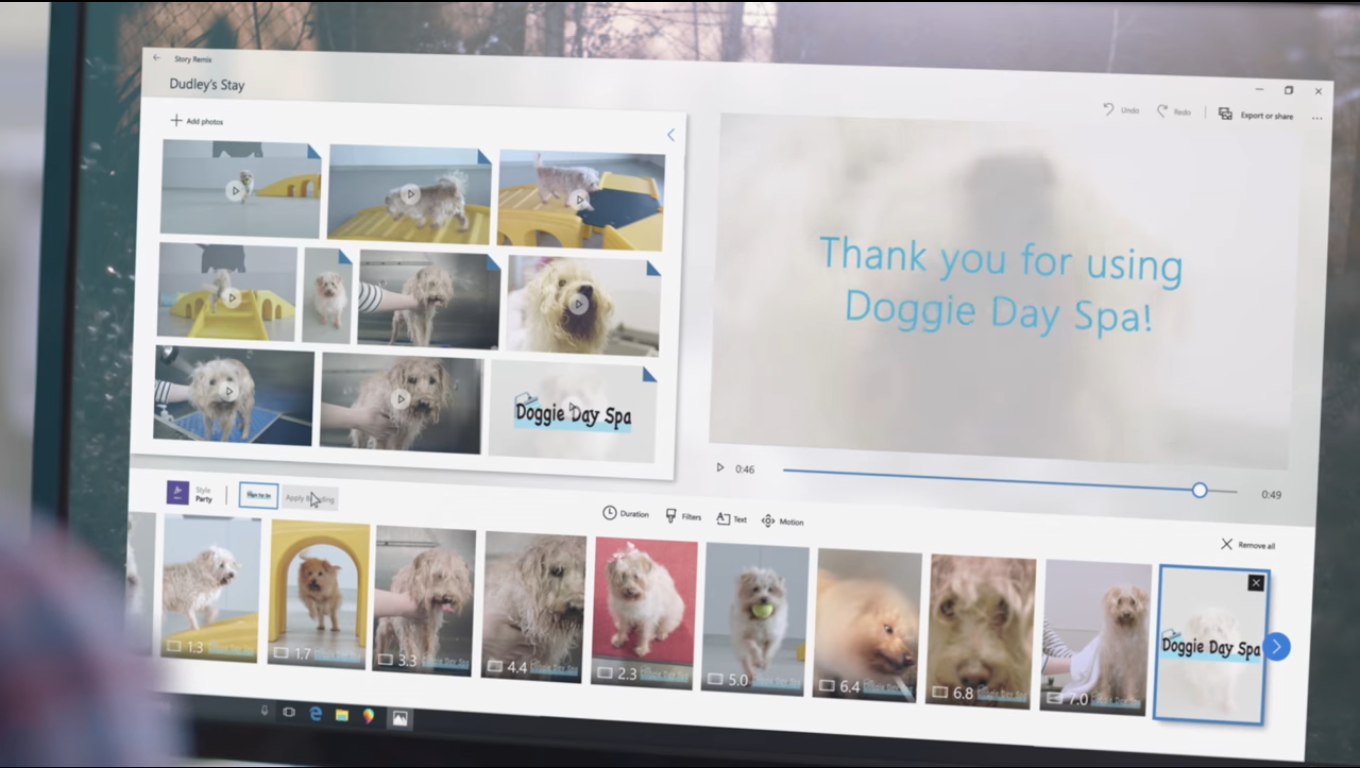
Task: Open File Explorer from the taskbar
Action: [x=341, y=715]
